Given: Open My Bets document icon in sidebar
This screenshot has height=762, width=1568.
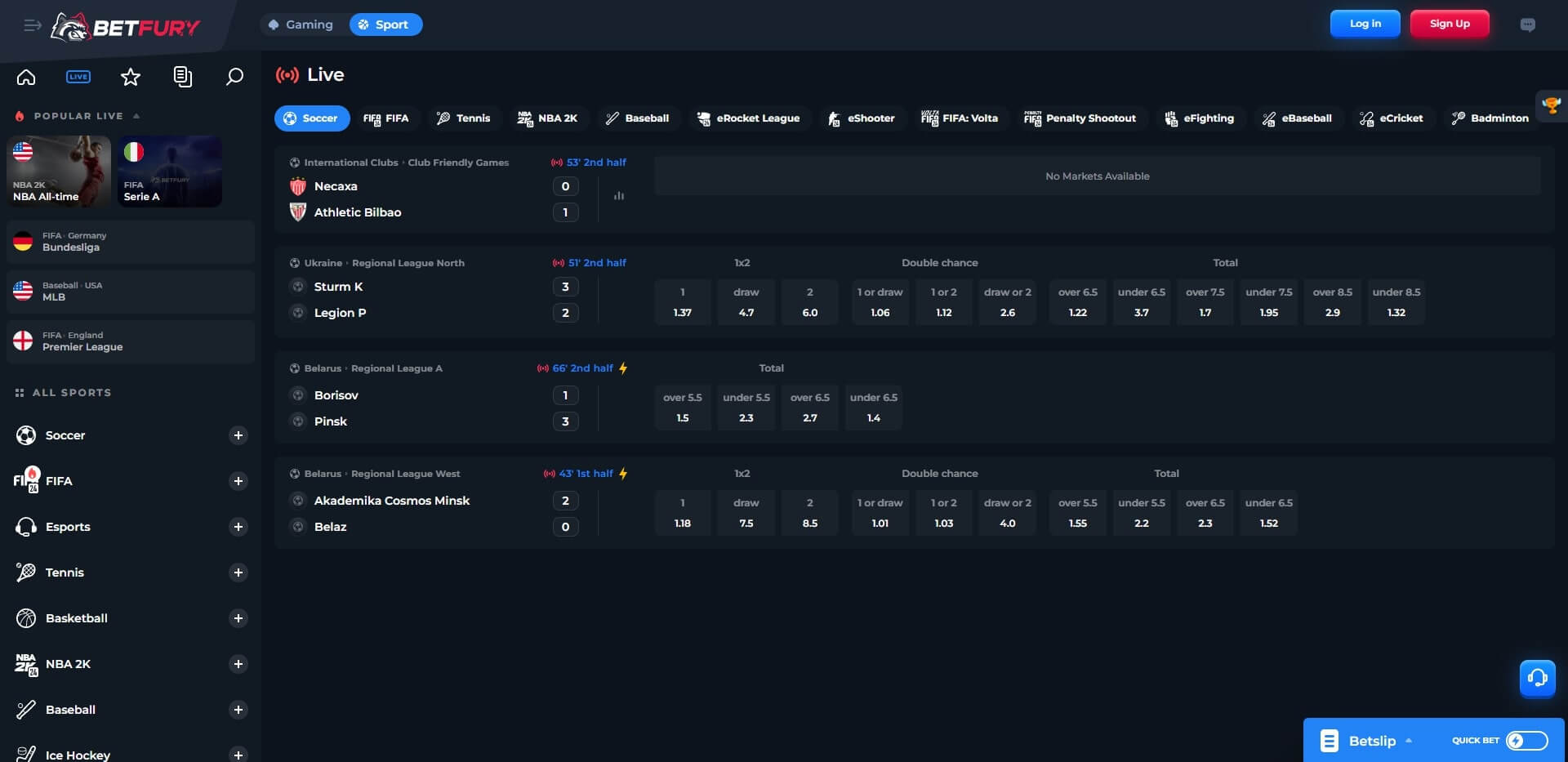Looking at the screenshot, I should (x=182, y=76).
